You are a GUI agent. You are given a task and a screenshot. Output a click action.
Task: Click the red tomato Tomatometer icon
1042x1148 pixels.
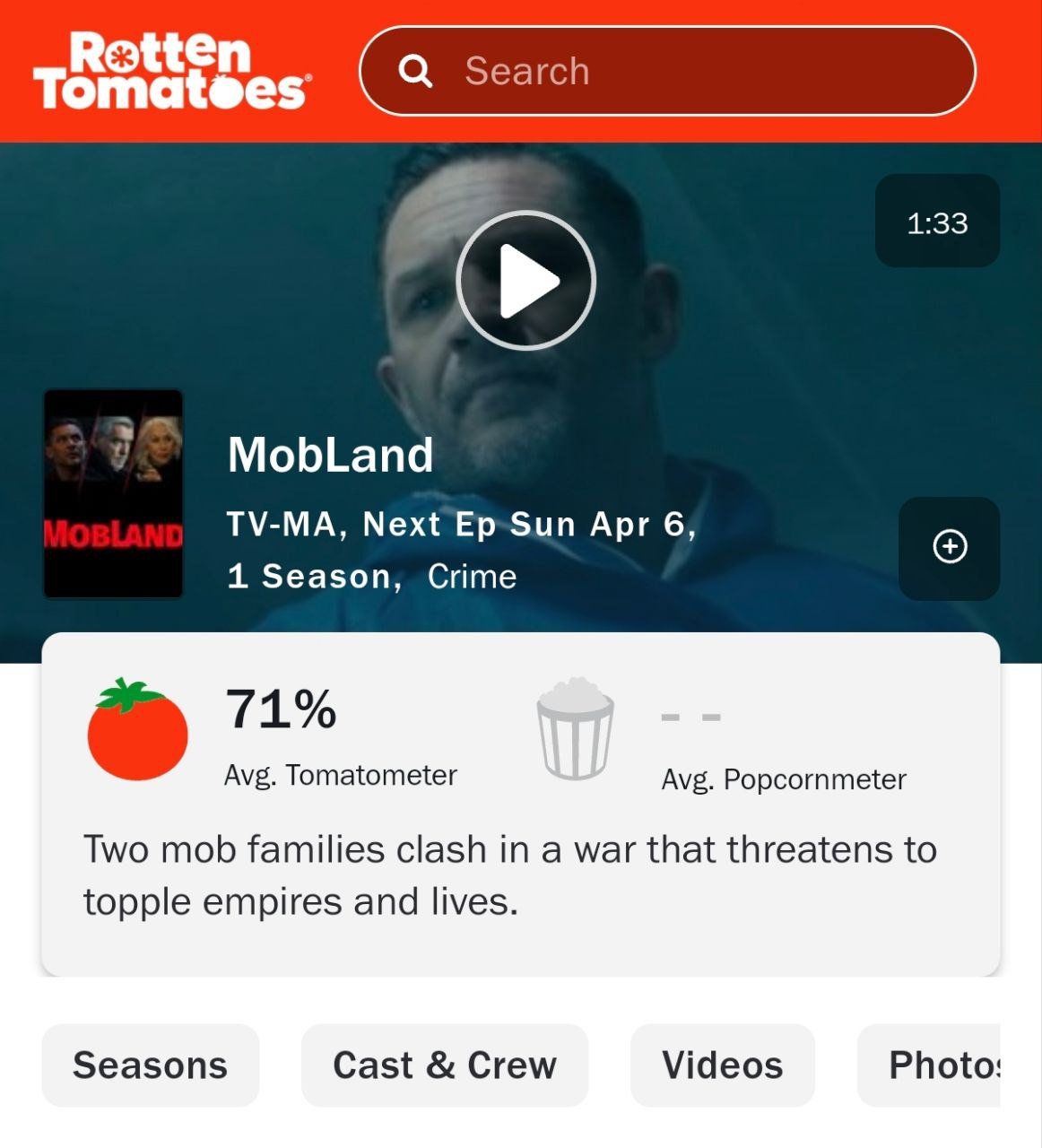click(x=137, y=729)
